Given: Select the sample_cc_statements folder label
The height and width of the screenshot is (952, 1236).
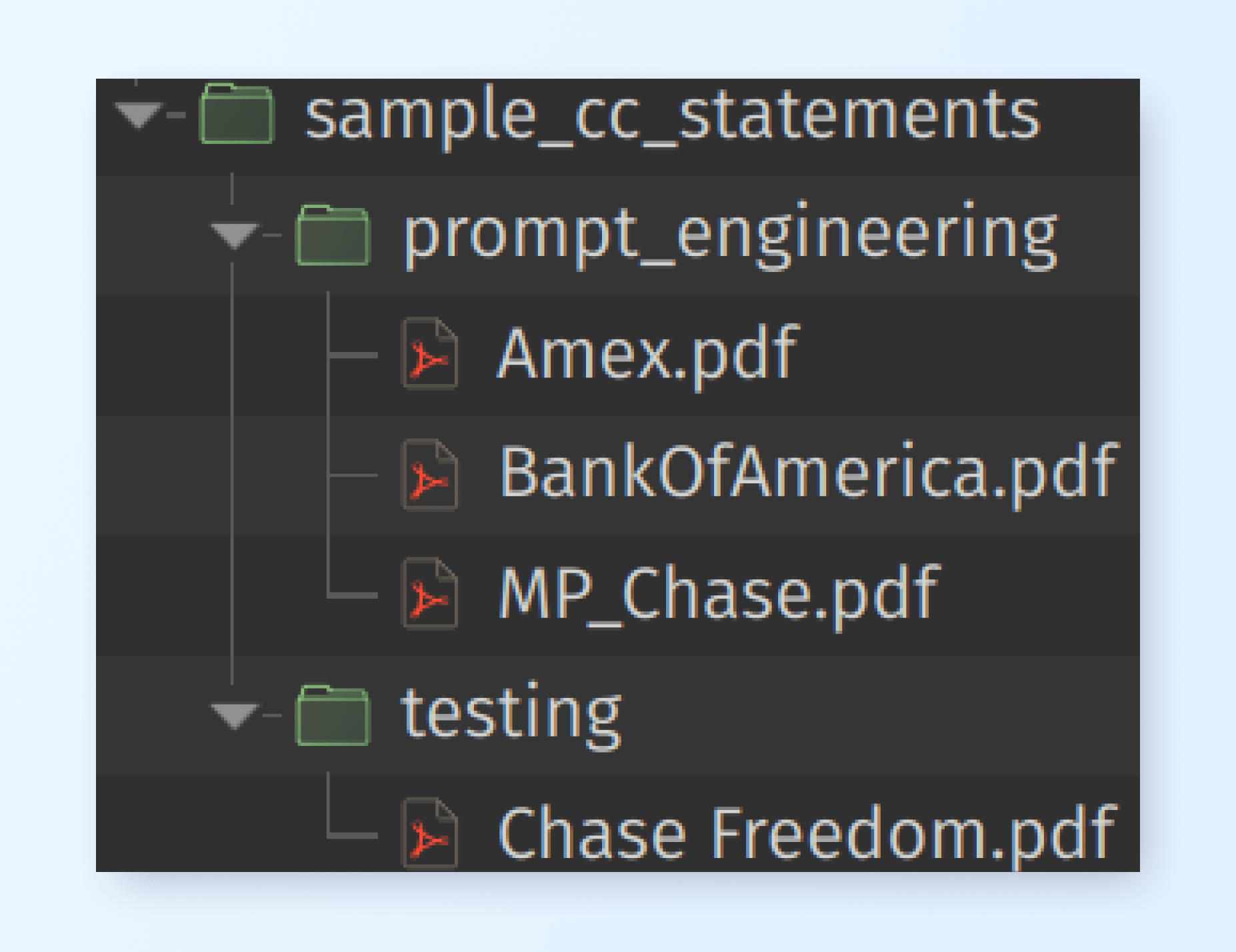Looking at the screenshot, I should pyautogui.click(x=672, y=115).
